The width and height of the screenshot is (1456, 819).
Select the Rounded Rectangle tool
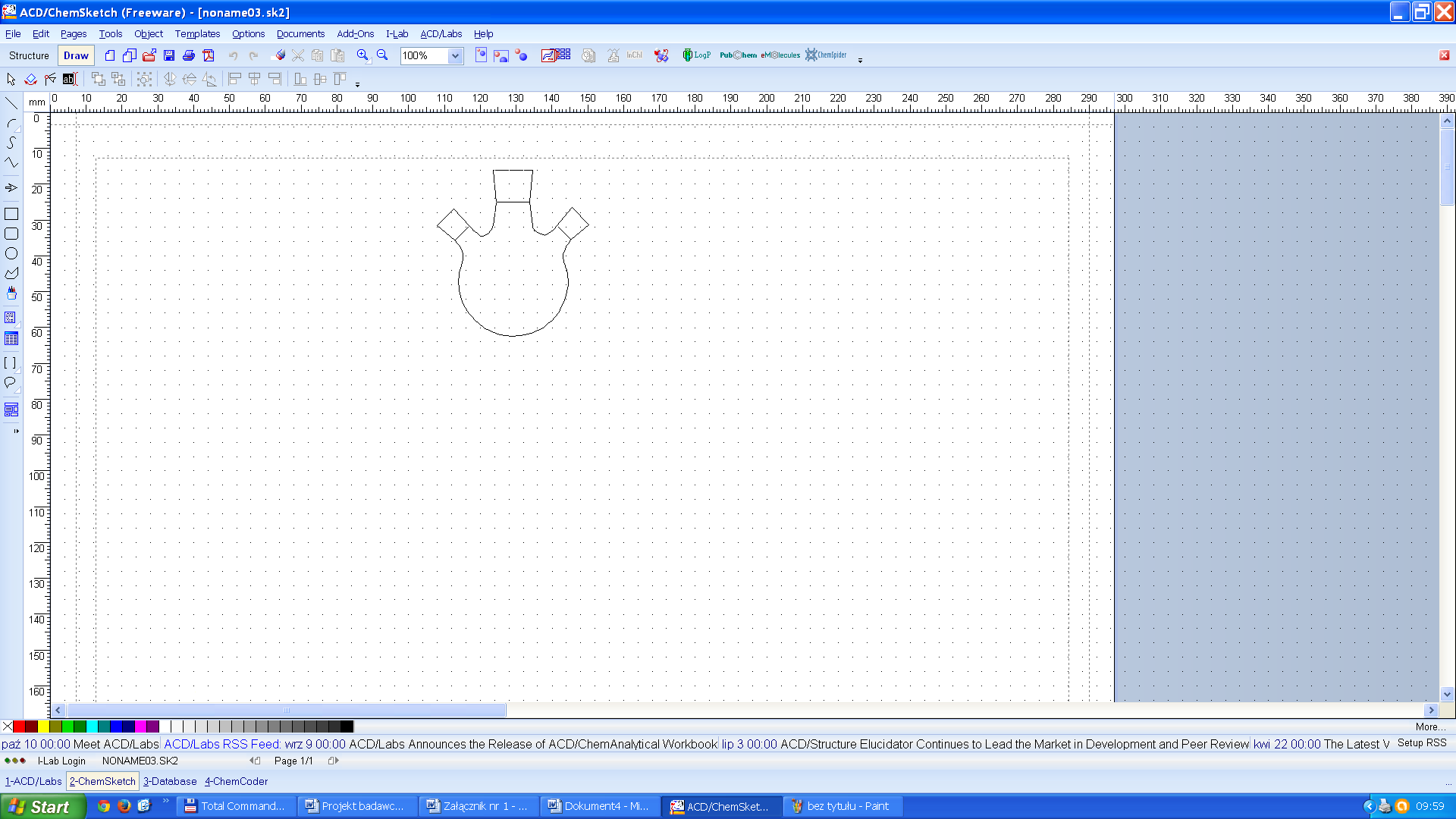click(x=11, y=234)
